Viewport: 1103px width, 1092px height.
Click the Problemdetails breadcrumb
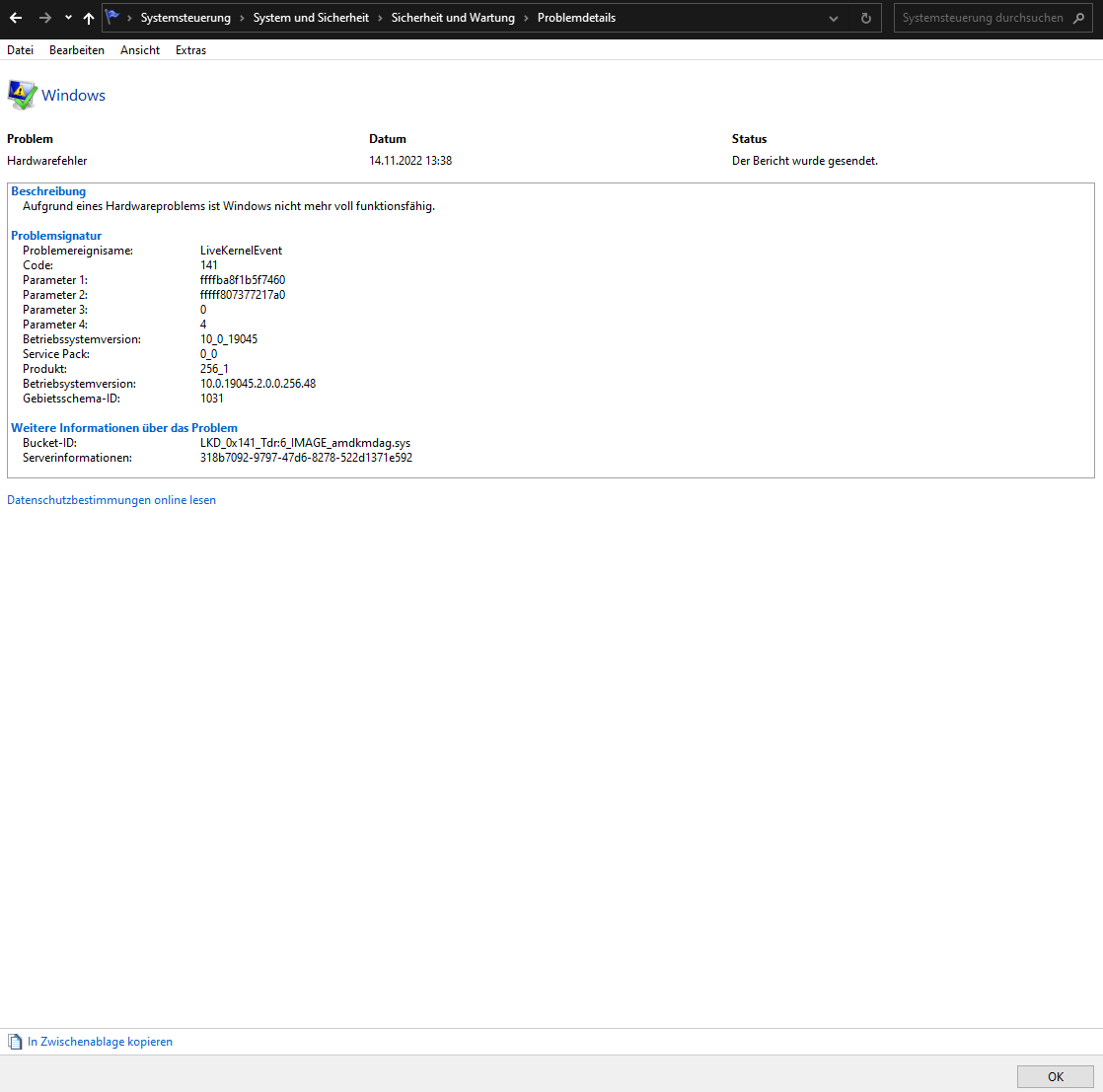[576, 19]
